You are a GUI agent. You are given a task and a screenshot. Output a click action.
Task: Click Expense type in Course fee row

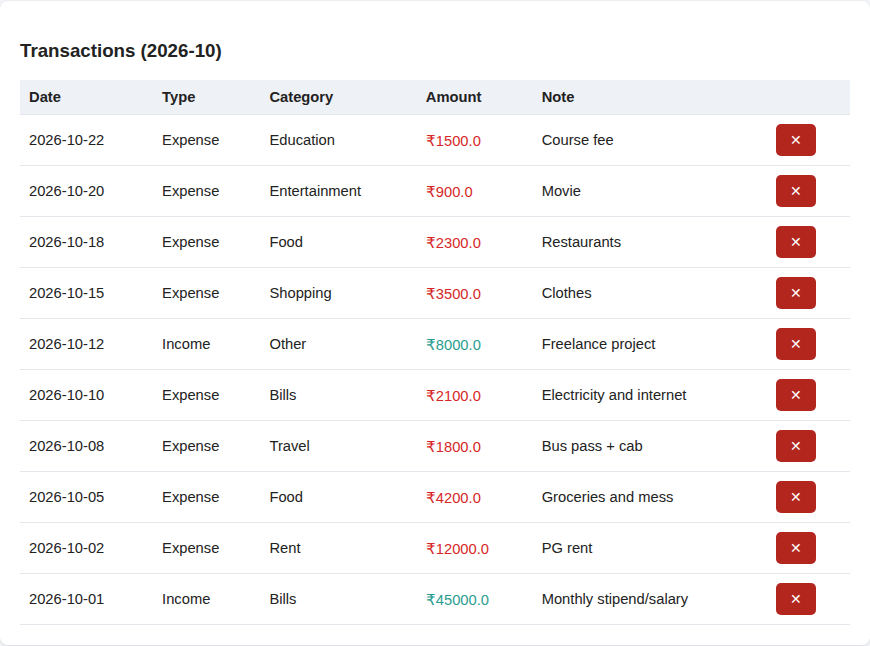[190, 140]
